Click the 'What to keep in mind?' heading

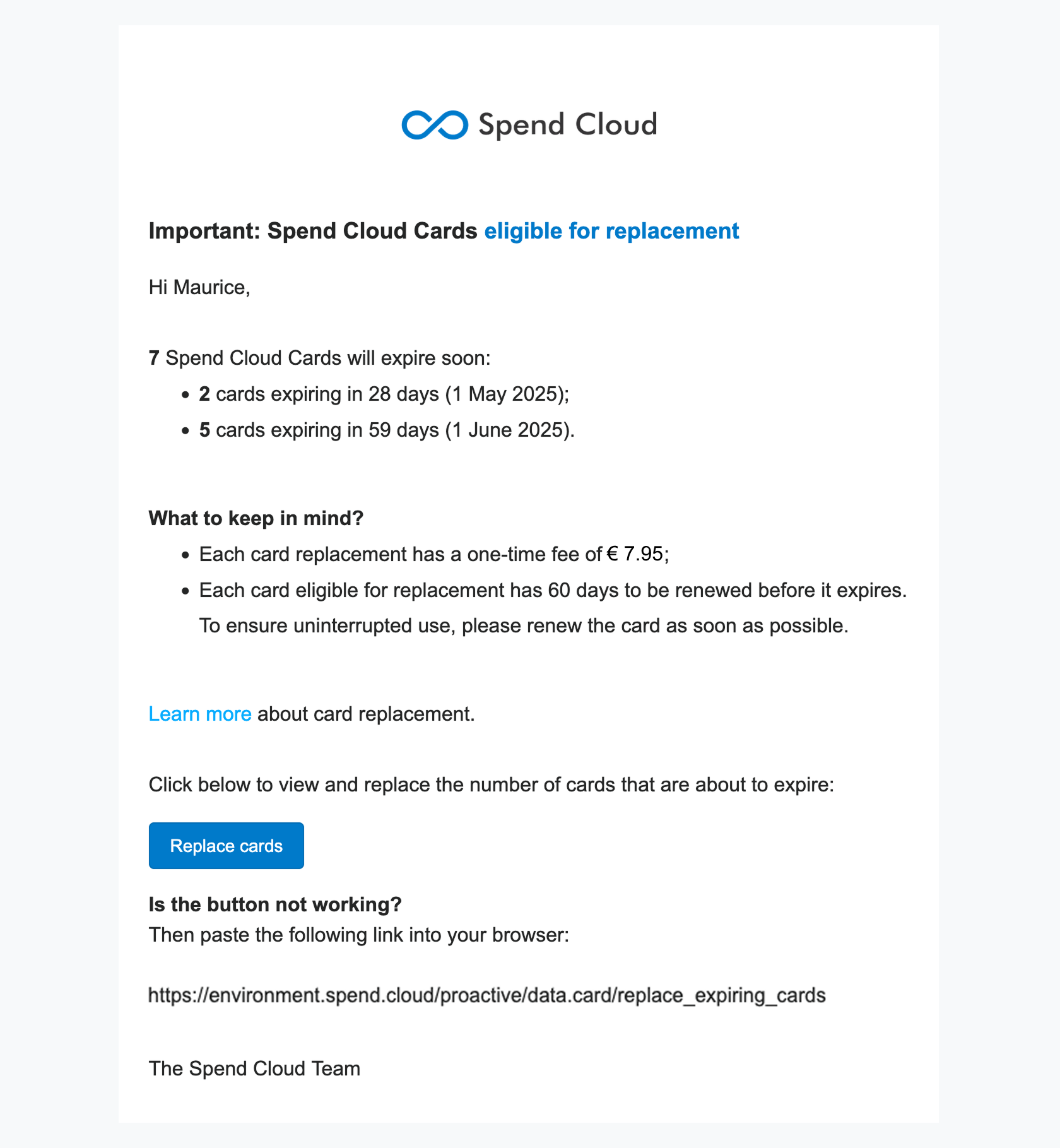pyautogui.click(x=256, y=518)
